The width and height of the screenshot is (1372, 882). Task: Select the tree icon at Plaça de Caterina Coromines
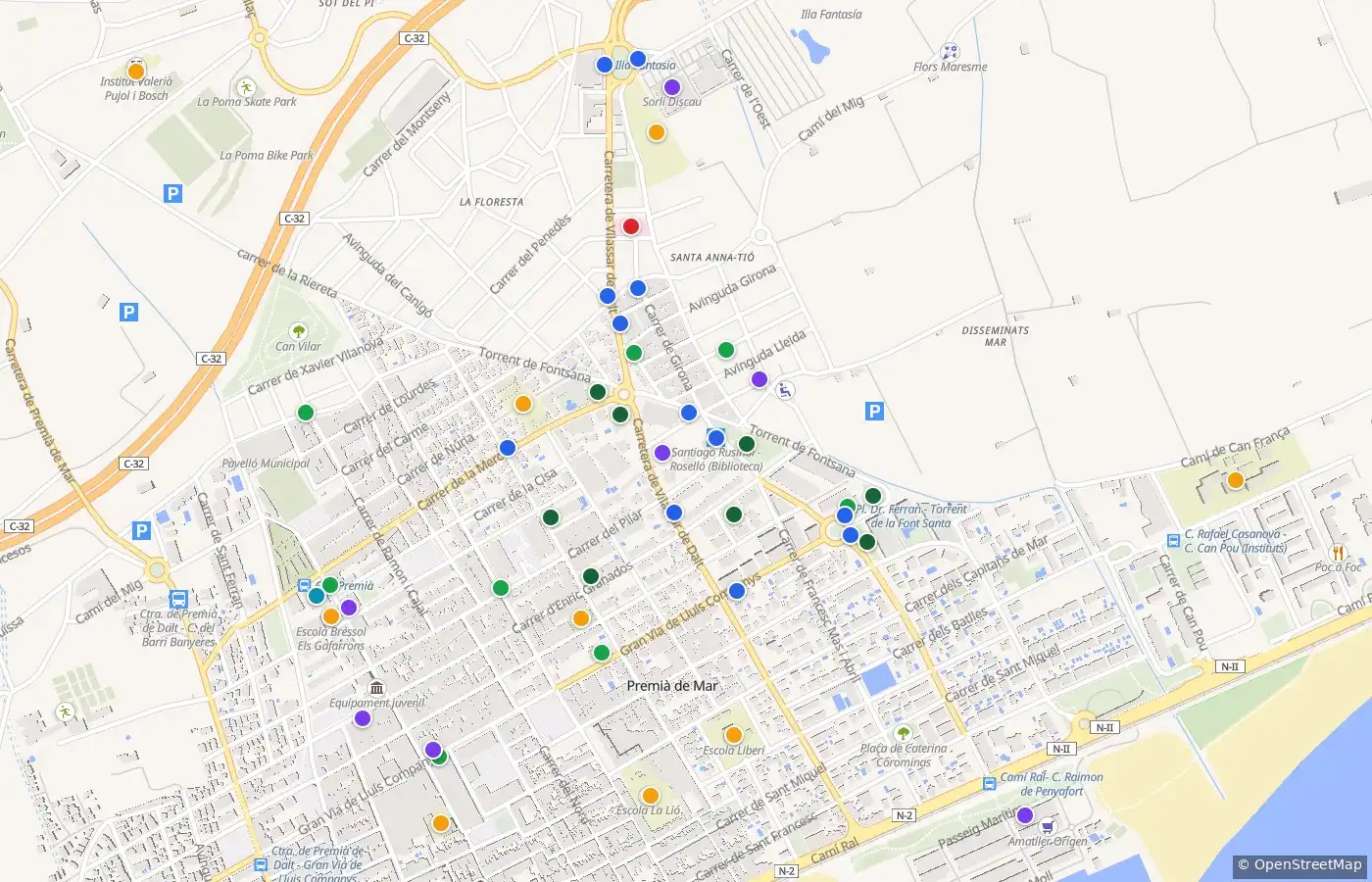click(904, 733)
